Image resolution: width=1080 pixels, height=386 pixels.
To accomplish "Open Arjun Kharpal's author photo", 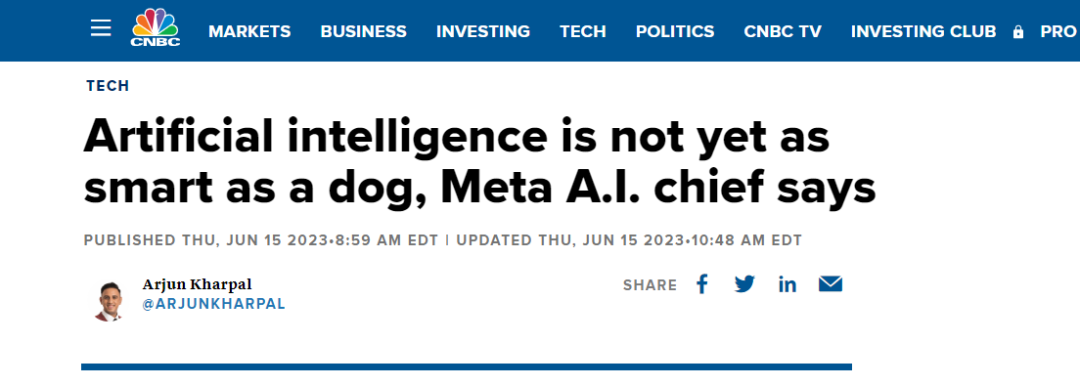I will pos(108,301).
